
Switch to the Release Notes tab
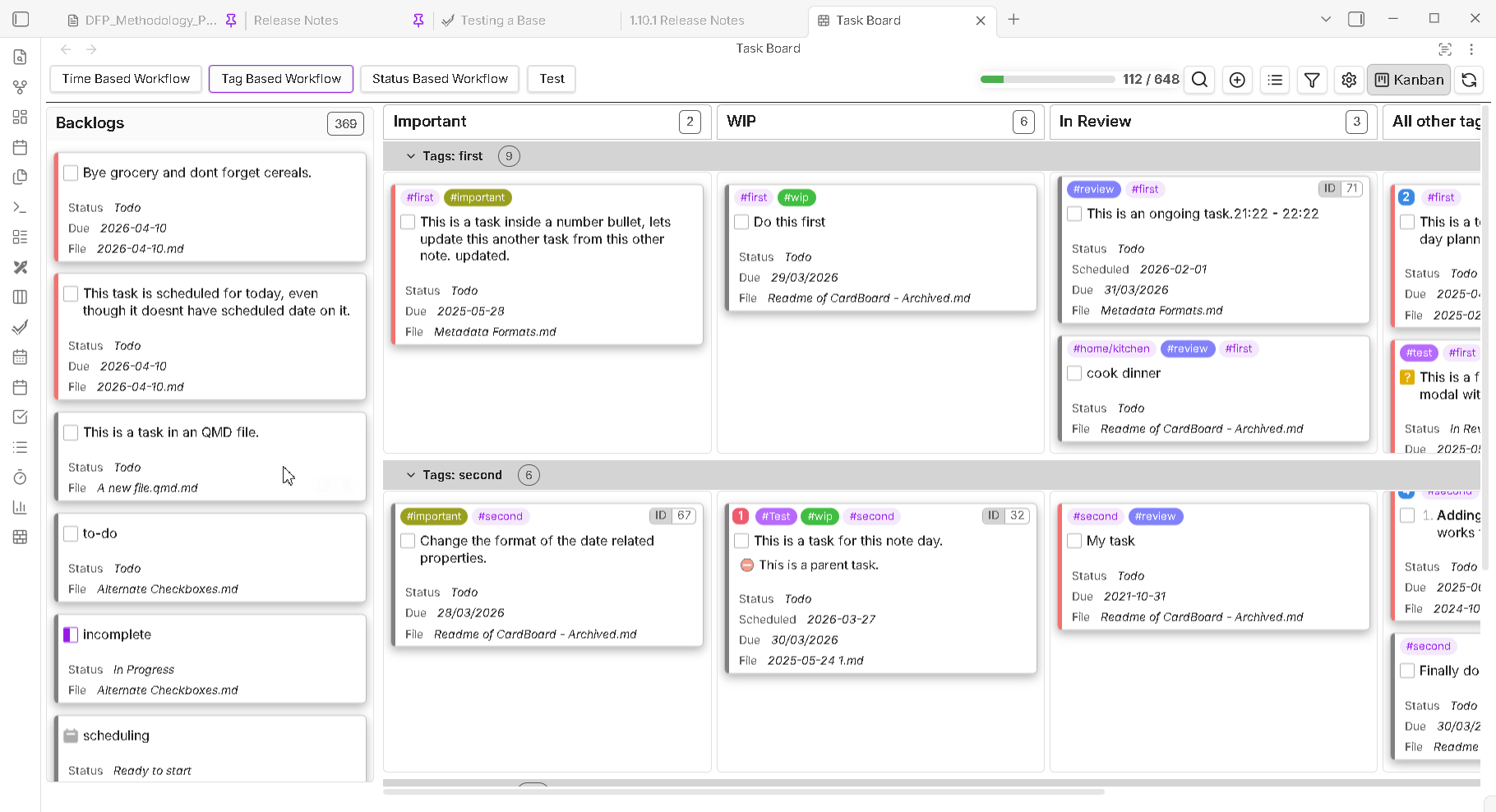tap(296, 21)
